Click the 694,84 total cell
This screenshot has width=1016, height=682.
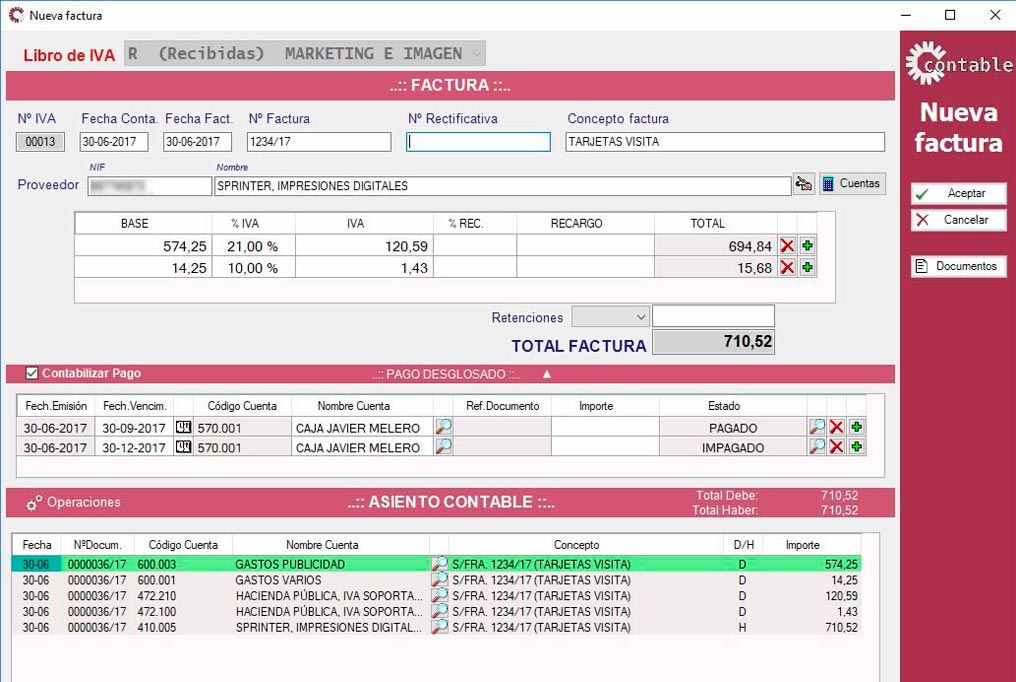tap(716, 246)
